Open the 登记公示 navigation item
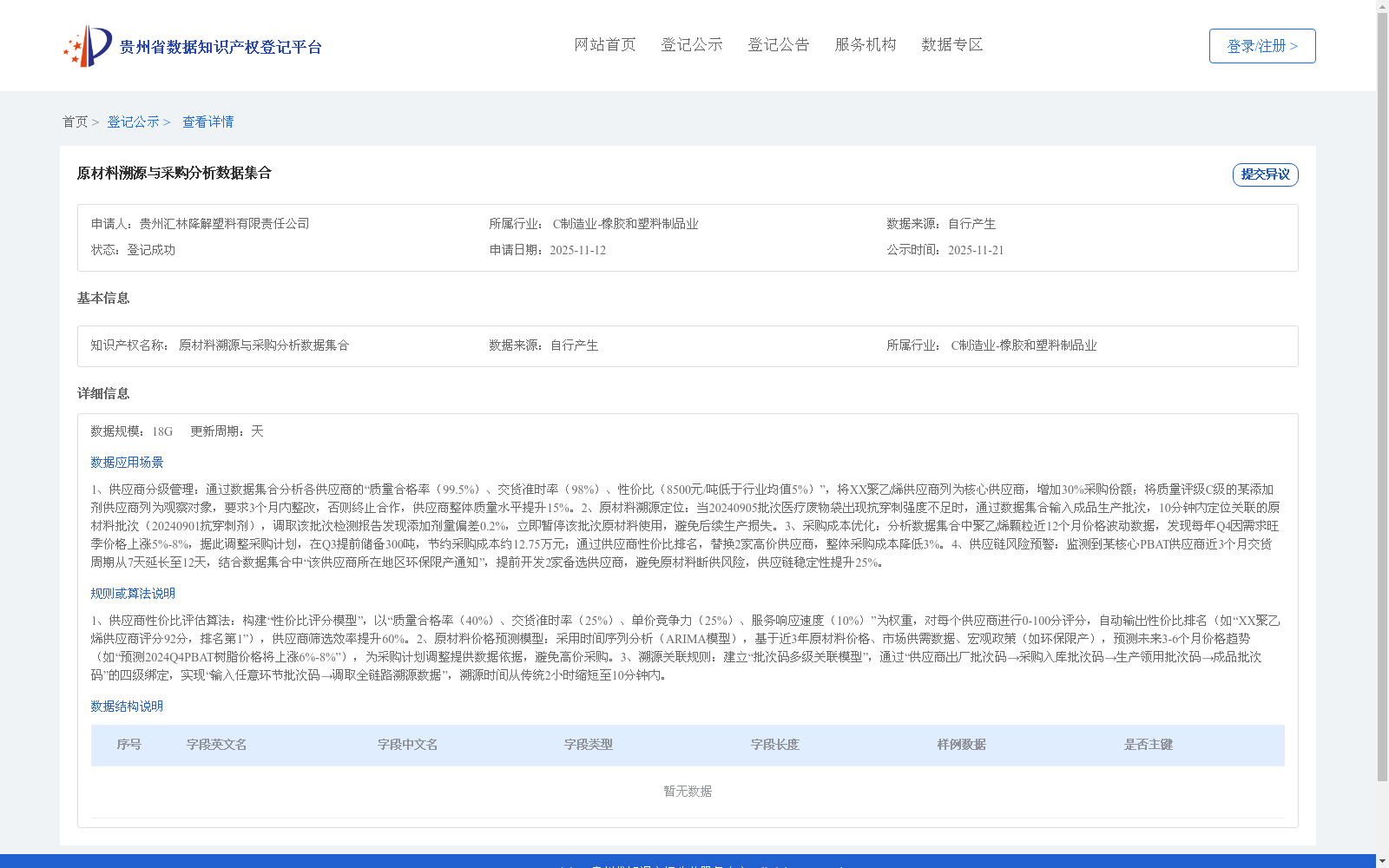Viewport: 1389px width, 868px height. [x=692, y=44]
